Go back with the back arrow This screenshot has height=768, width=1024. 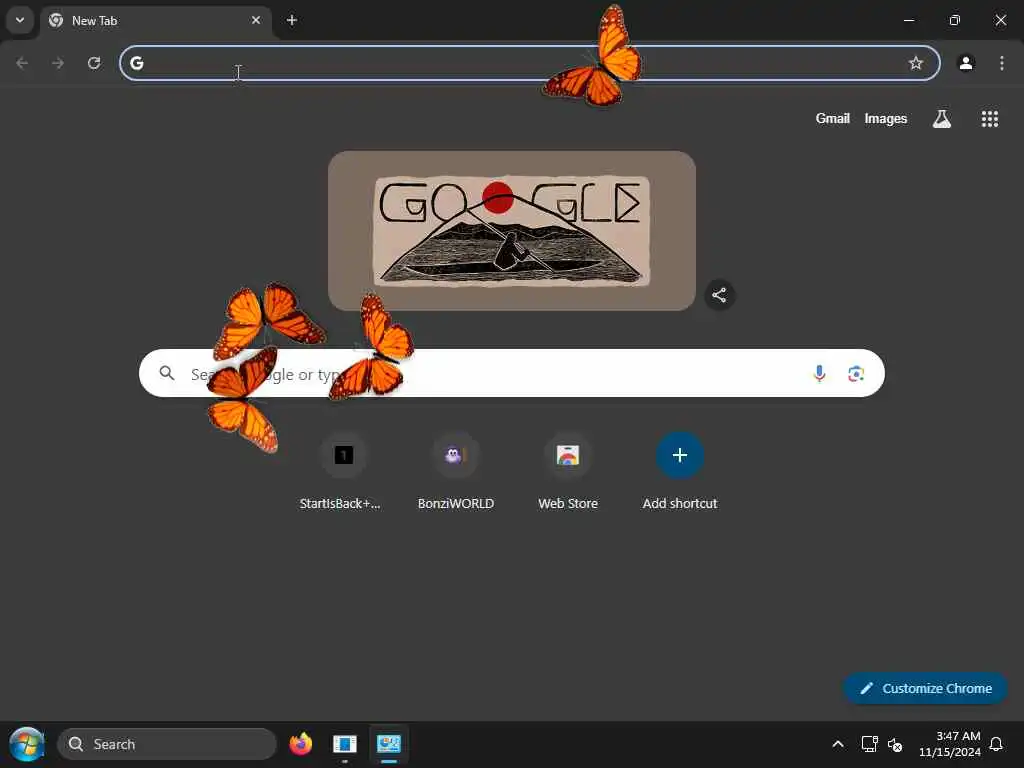(22, 63)
